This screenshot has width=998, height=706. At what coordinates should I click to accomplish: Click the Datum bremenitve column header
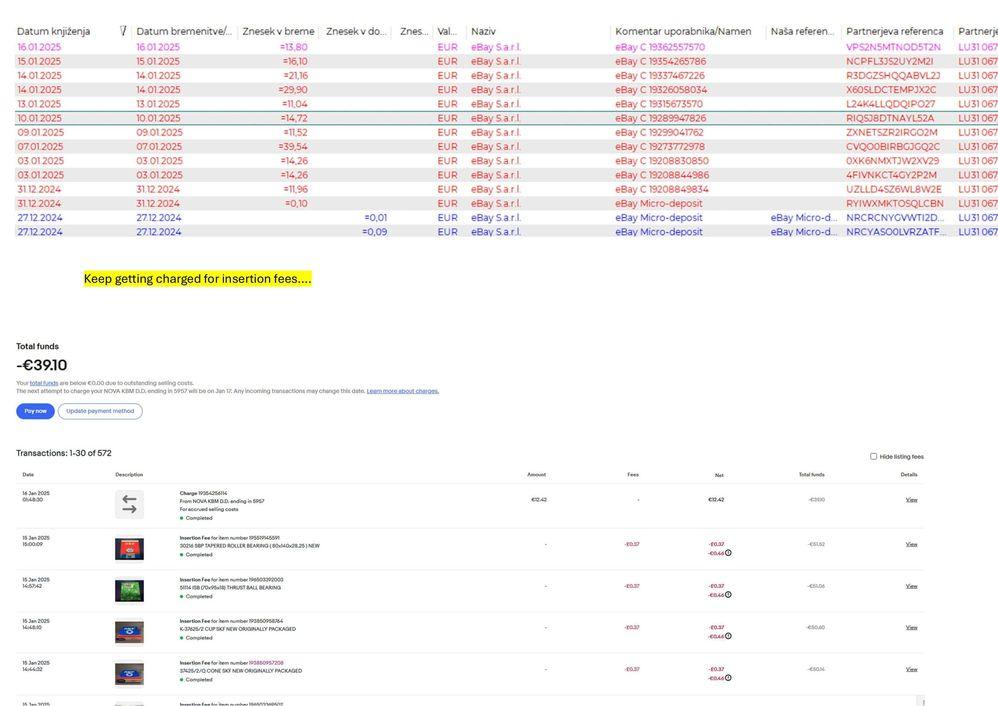184,31
